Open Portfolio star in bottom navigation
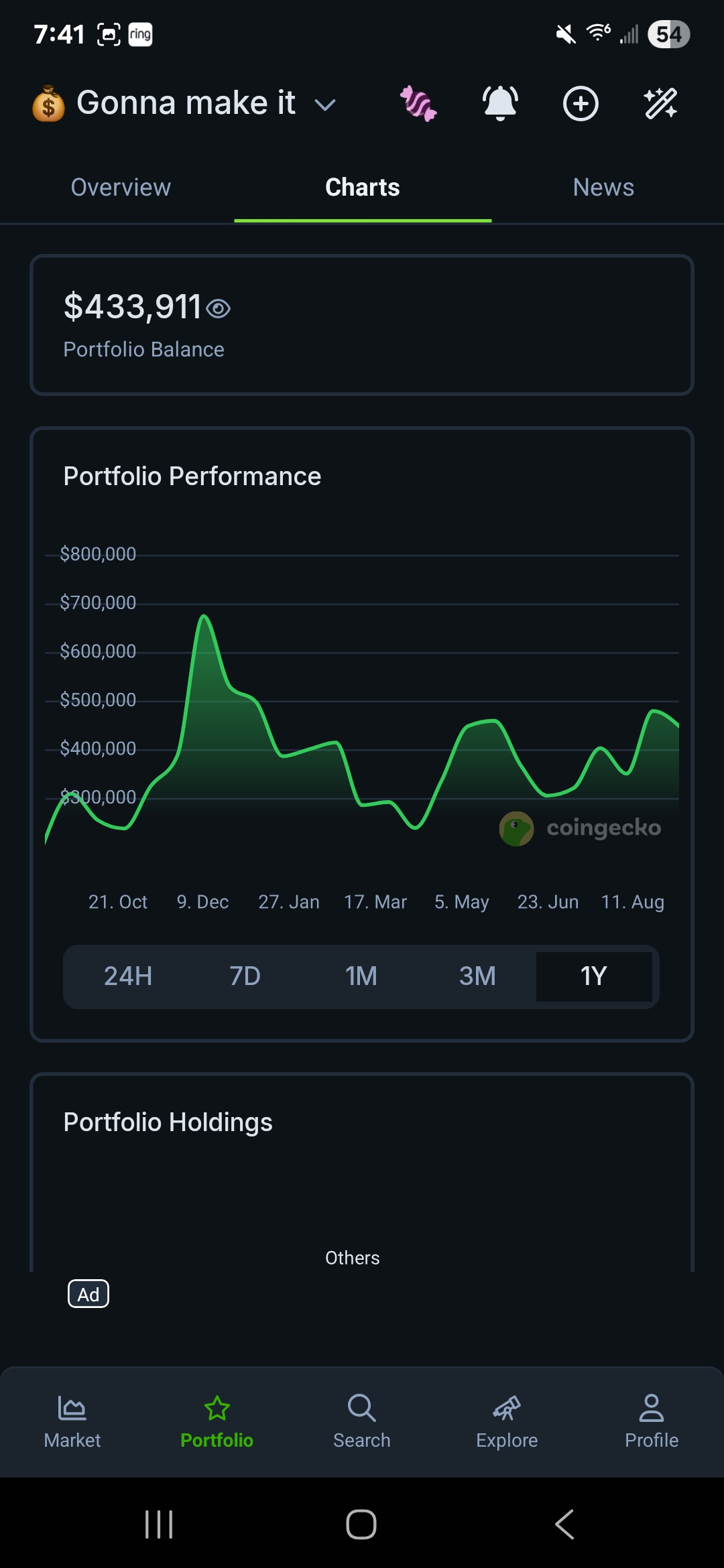The width and height of the screenshot is (724, 1568). tap(217, 1422)
